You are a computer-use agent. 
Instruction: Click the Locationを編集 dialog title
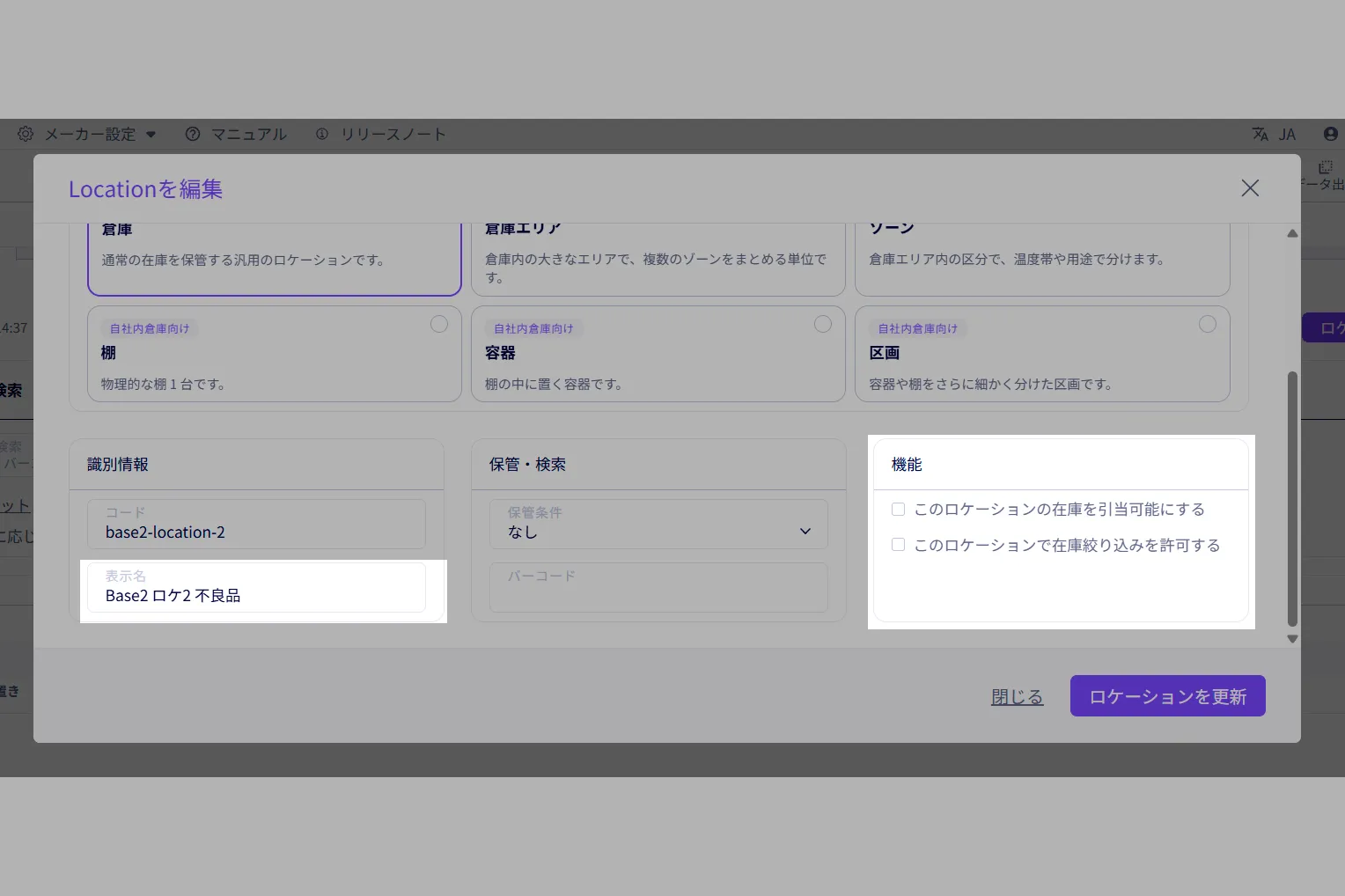pyautogui.click(x=145, y=188)
